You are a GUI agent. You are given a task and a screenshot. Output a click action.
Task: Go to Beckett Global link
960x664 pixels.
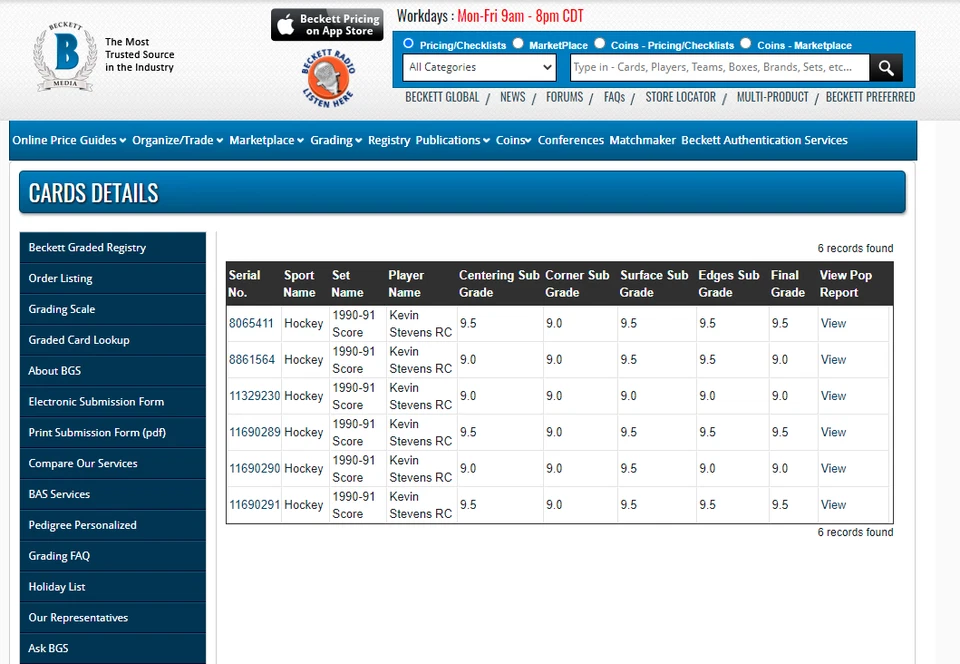pyautogui.click(x=442, y=97)
